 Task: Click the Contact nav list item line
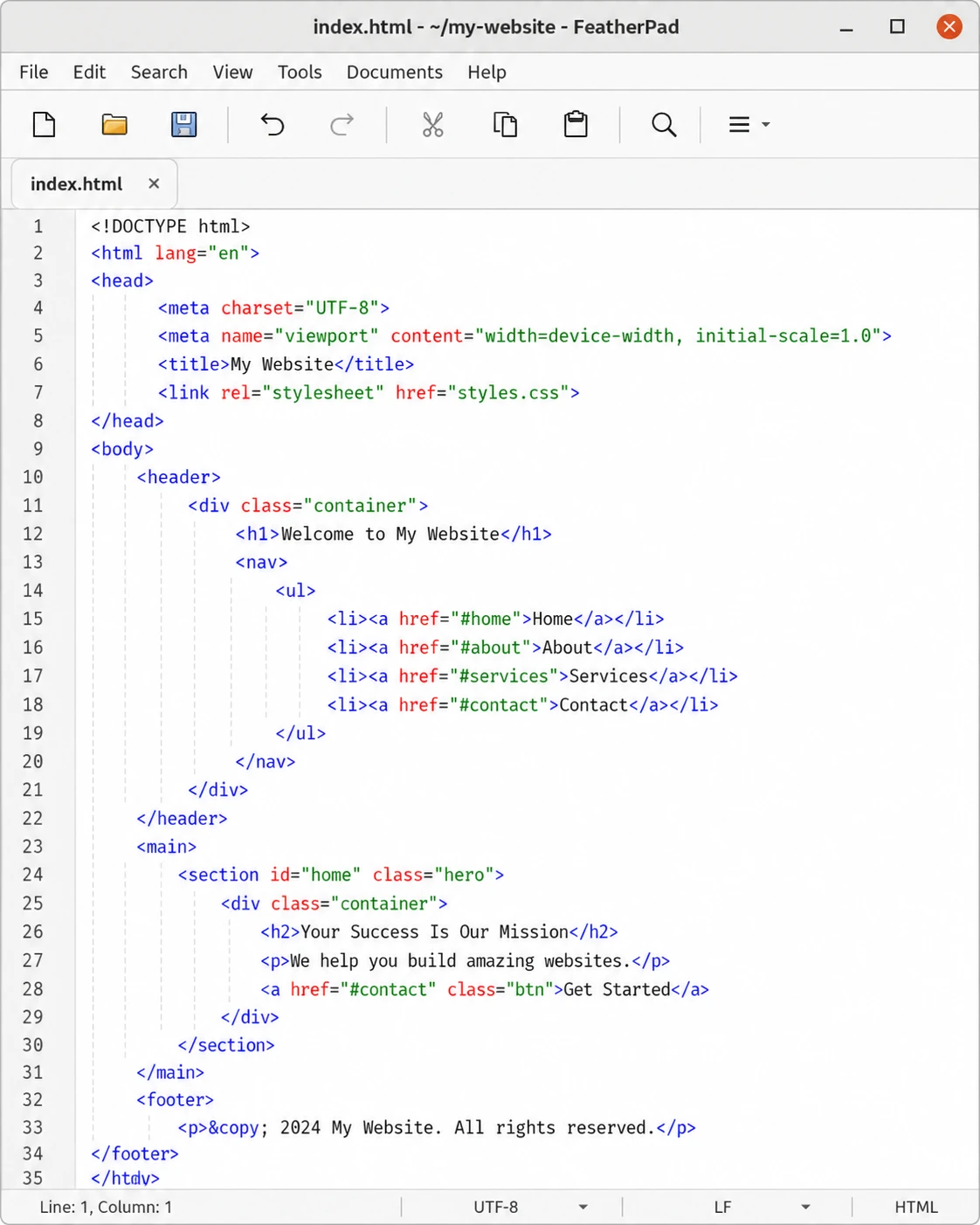[x=522, y=705]
